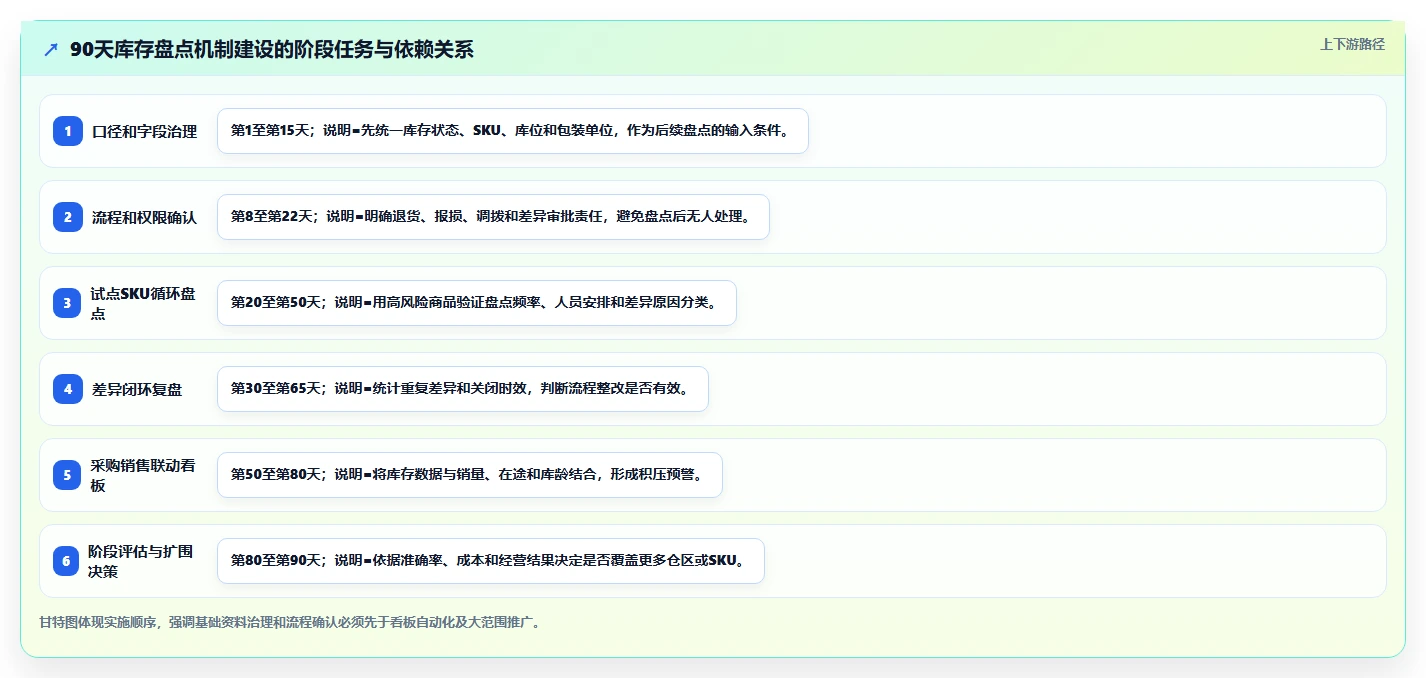Viewport: 1426px width, 678px height.
Task: Click the 第8至第22天 description box
Action: [x=493, y=217]
